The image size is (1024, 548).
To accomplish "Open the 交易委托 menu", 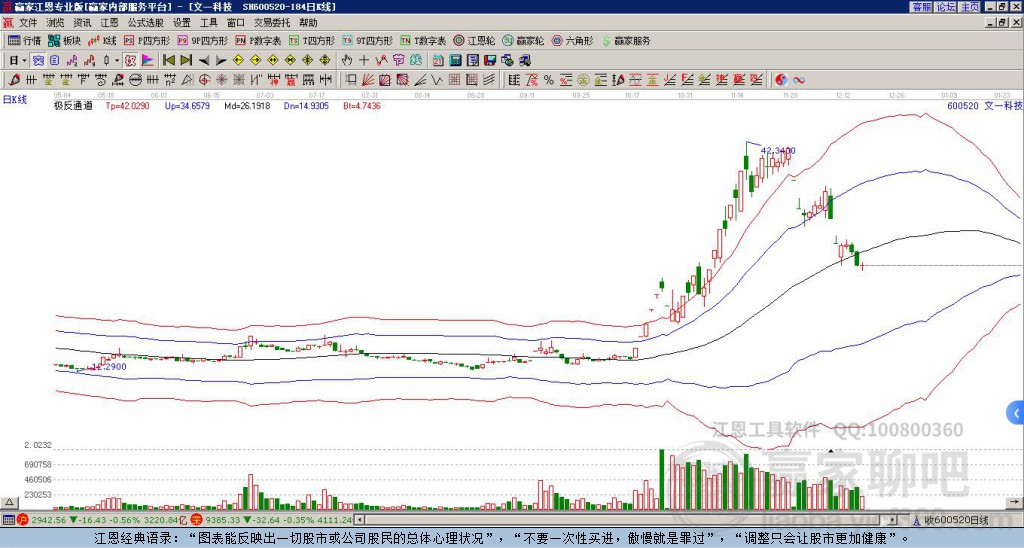I will click(272, 23).
